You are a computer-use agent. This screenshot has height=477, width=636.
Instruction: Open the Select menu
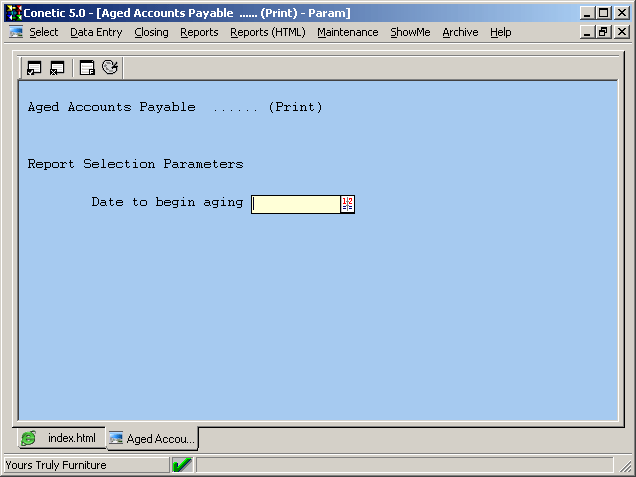pos(44,32)
